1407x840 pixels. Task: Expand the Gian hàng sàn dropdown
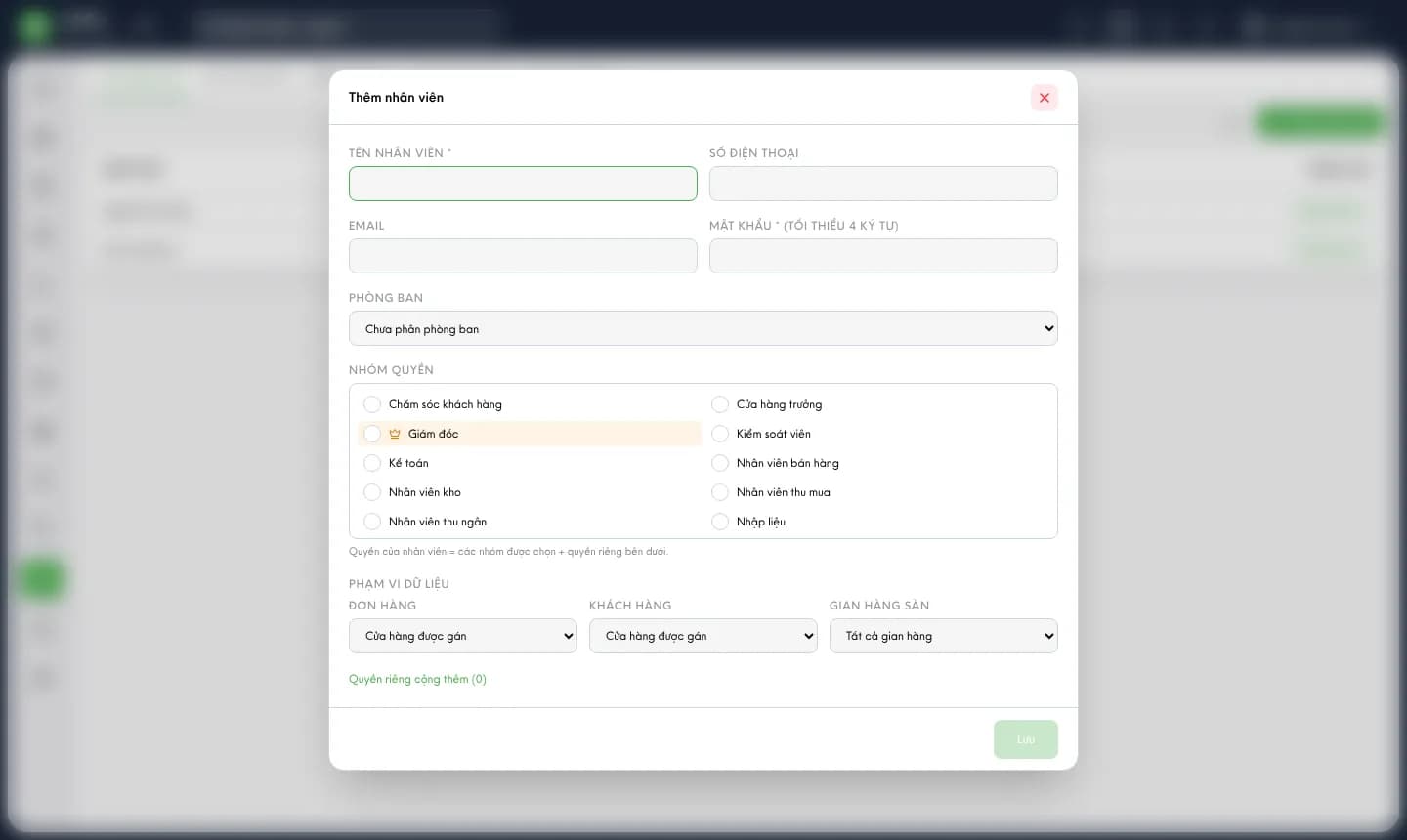click(944, 636)
